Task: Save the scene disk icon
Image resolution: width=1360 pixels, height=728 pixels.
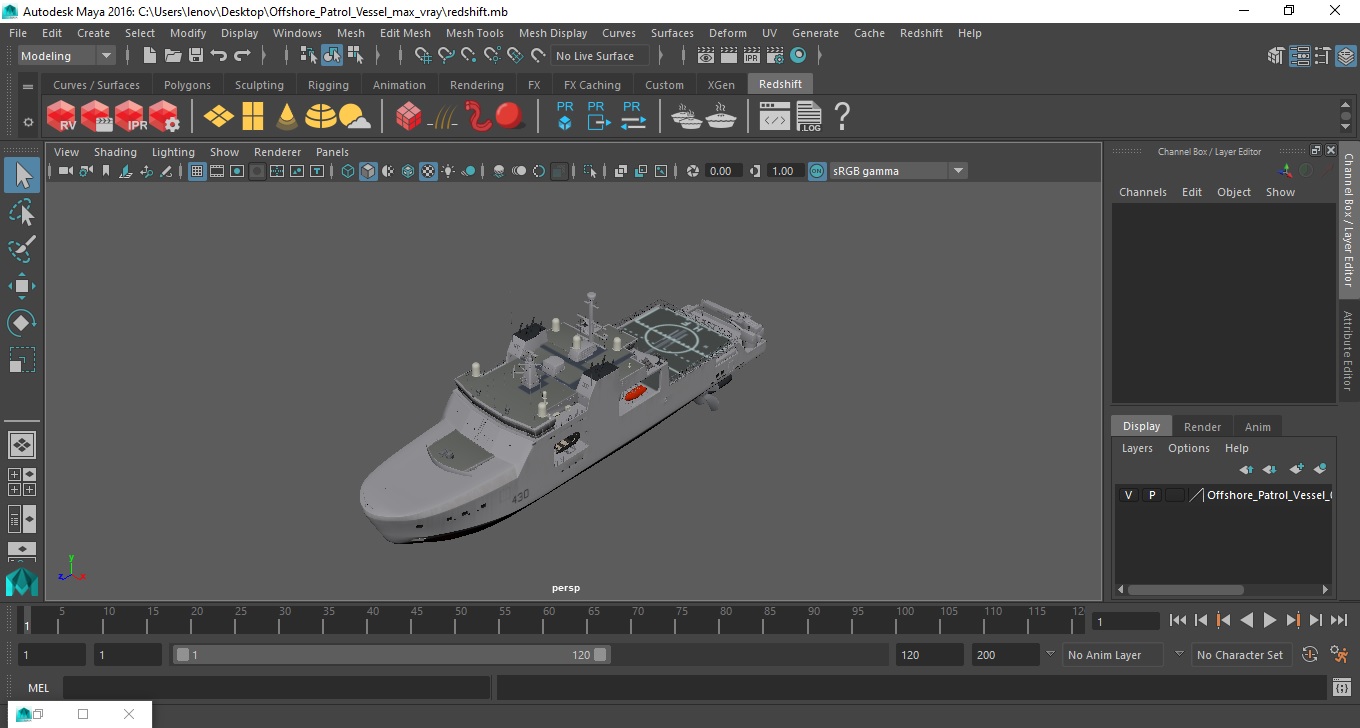Action: coord(196,56)
